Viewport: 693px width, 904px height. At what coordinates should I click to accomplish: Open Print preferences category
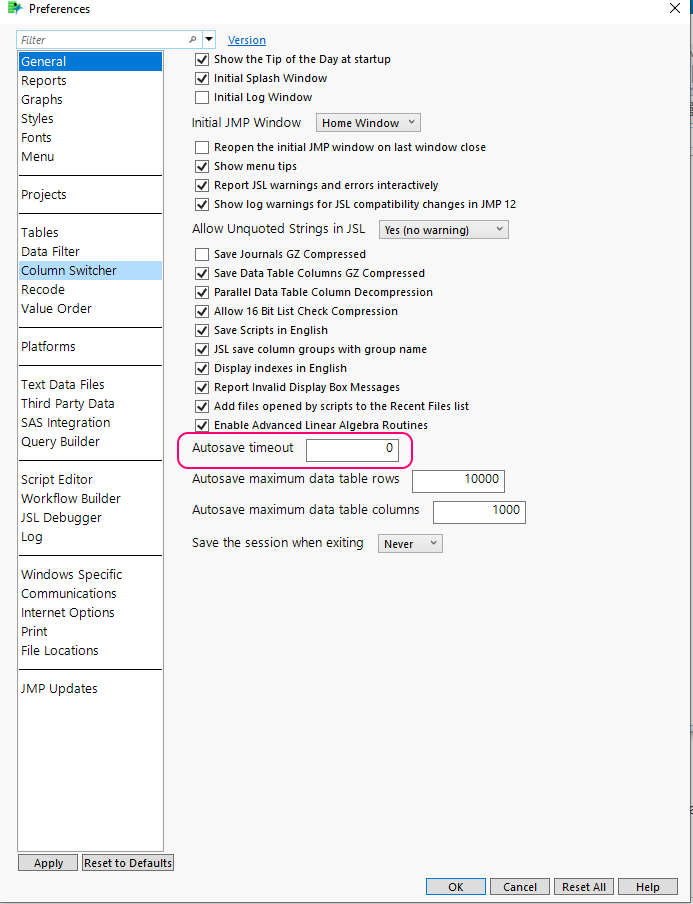91,632
